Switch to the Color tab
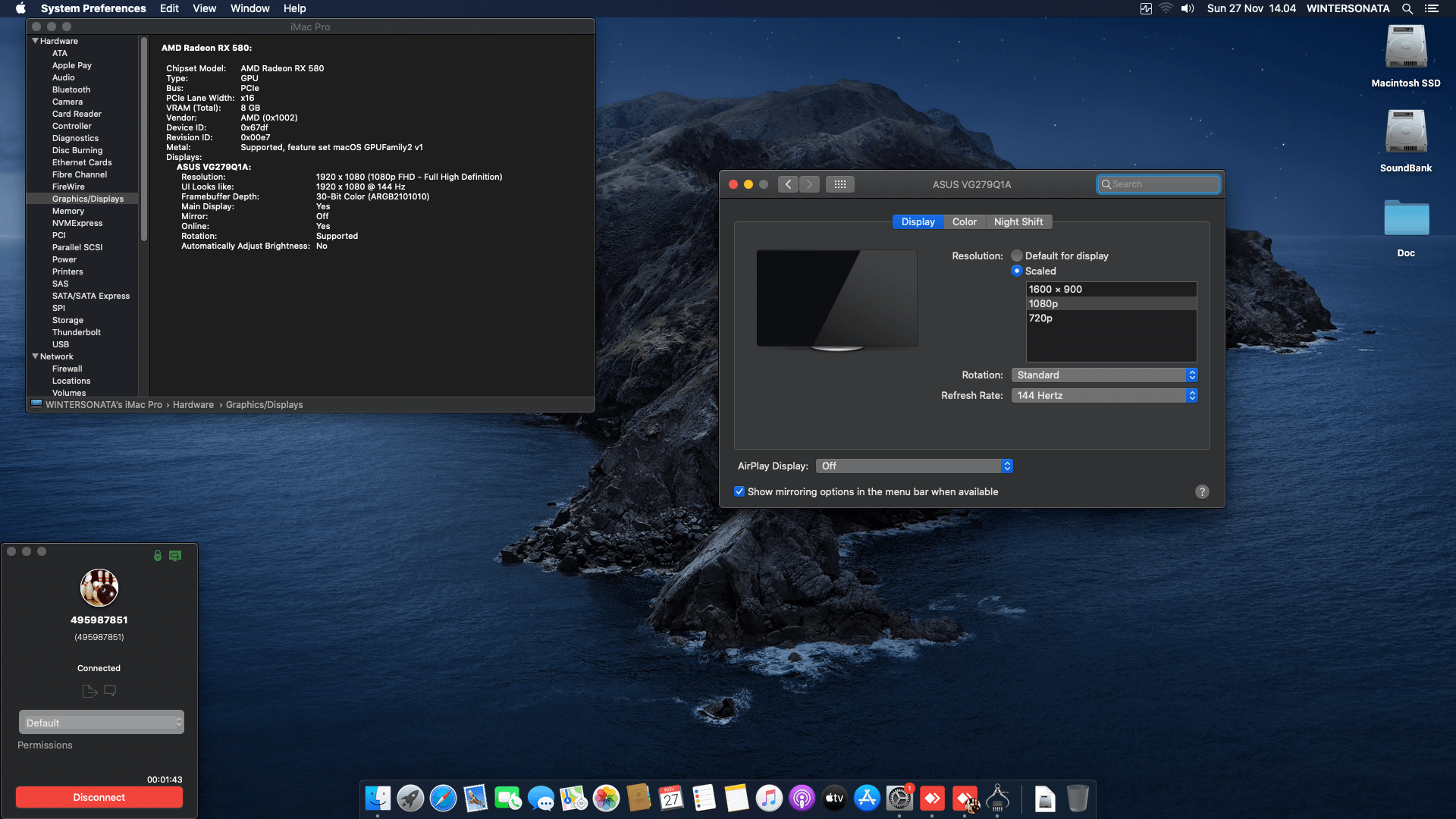The height and width of the screenshot is (819, 1456). click(x=964, y=221)
